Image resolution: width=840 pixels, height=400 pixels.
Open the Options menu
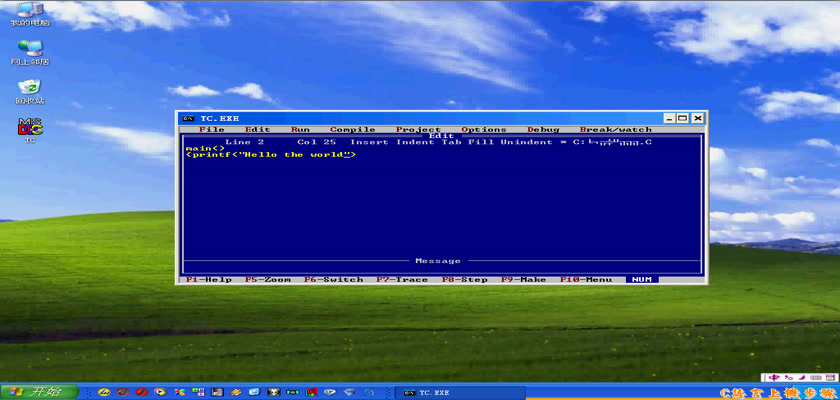coord(484,130)
